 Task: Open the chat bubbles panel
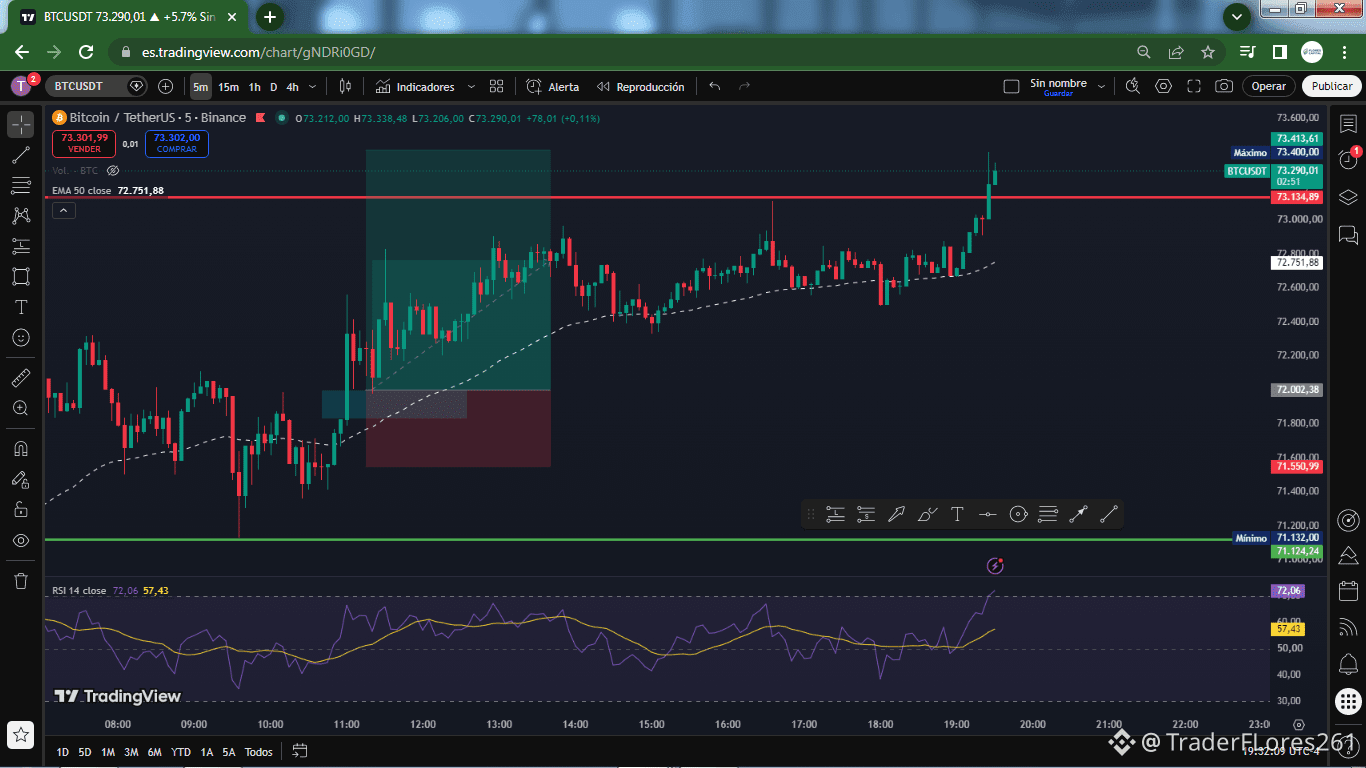1348,236
